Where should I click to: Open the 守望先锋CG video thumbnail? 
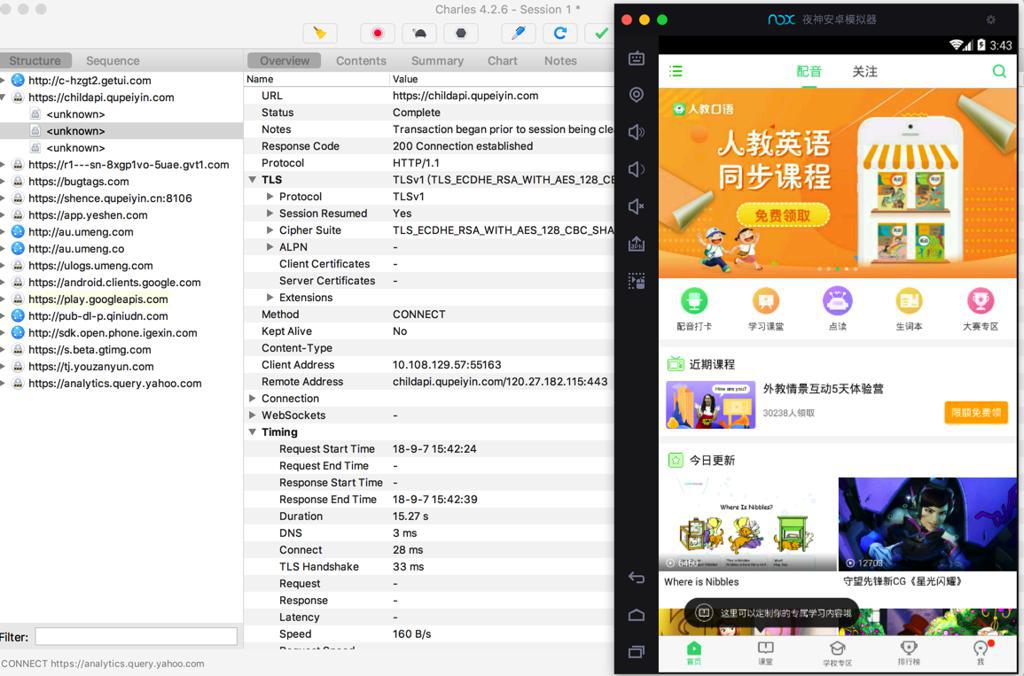point(927,524)
